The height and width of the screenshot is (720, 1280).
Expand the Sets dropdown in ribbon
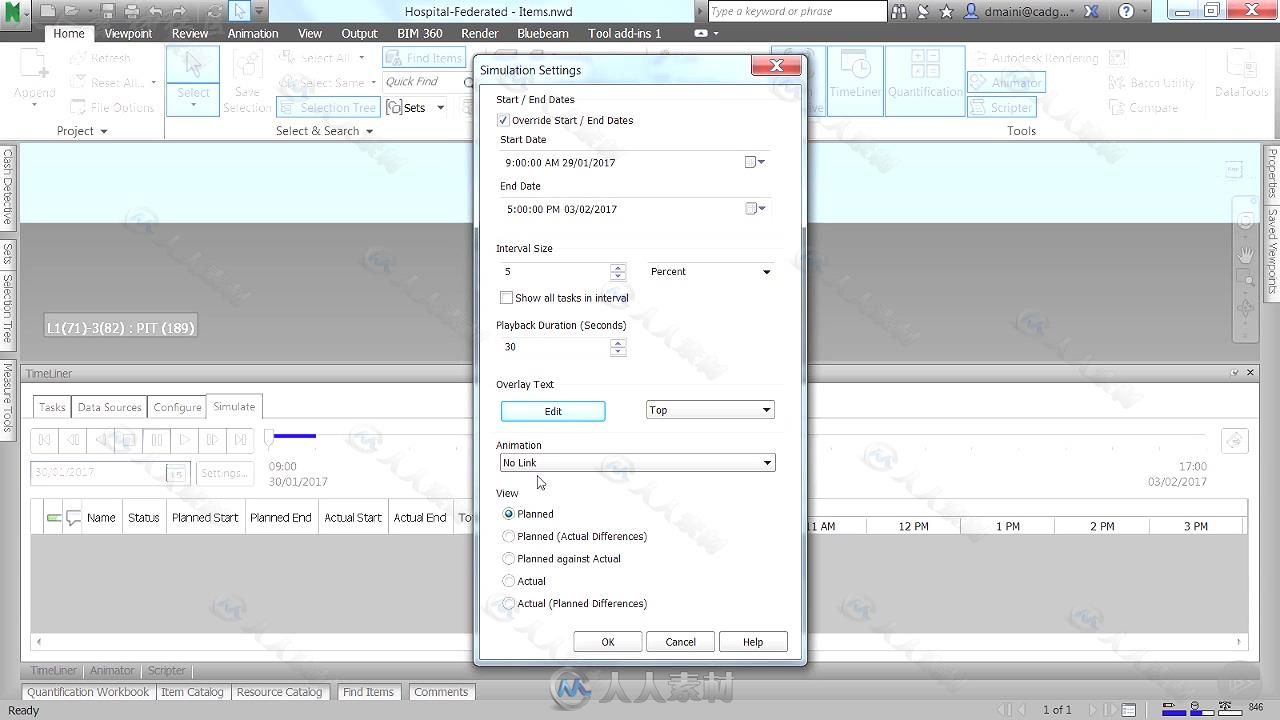[x=440, y=108]
